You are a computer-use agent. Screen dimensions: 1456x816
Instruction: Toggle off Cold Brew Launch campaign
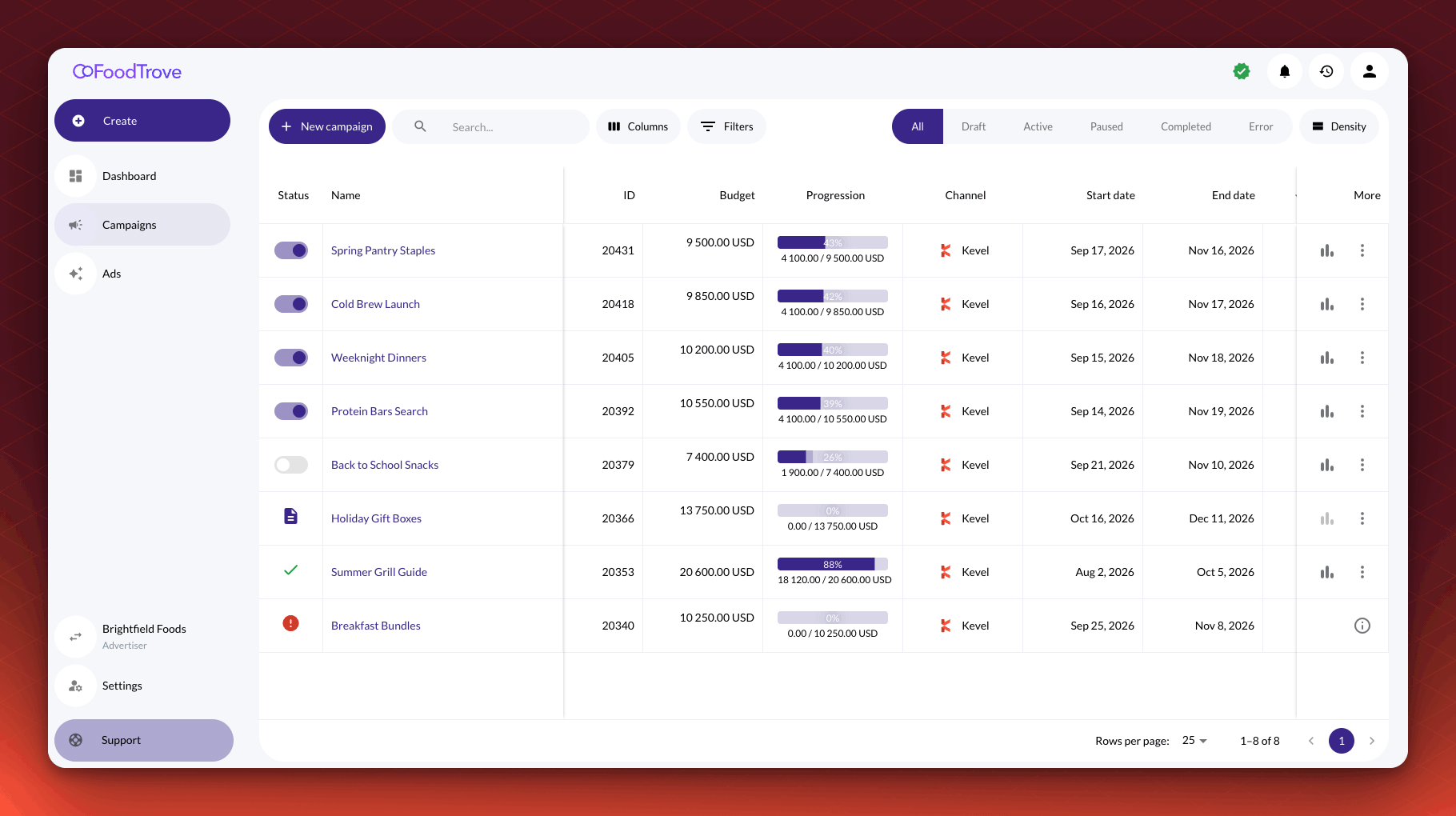[291, 304]
